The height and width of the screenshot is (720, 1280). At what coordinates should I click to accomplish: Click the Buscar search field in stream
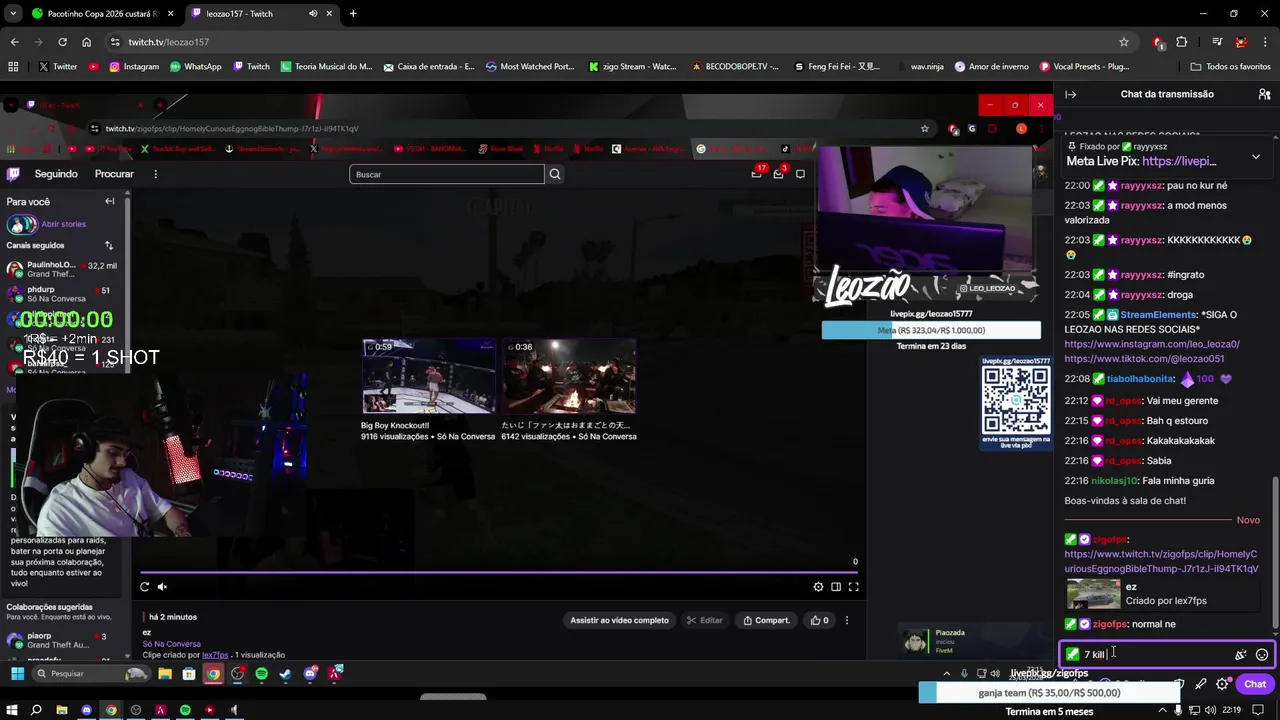[x=447, y=174]
